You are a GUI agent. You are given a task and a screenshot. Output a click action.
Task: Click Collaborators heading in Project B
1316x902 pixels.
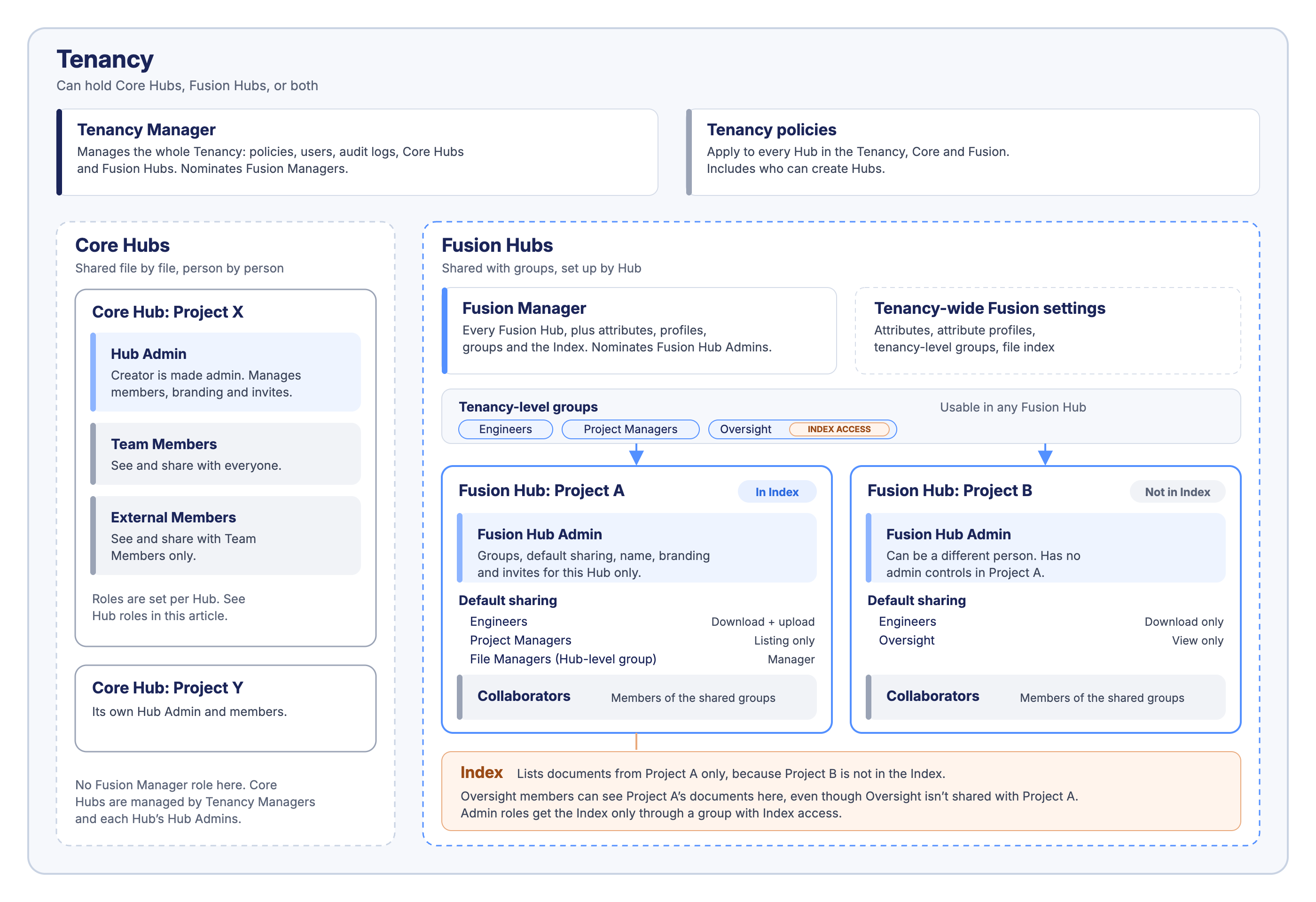point(932,696)
